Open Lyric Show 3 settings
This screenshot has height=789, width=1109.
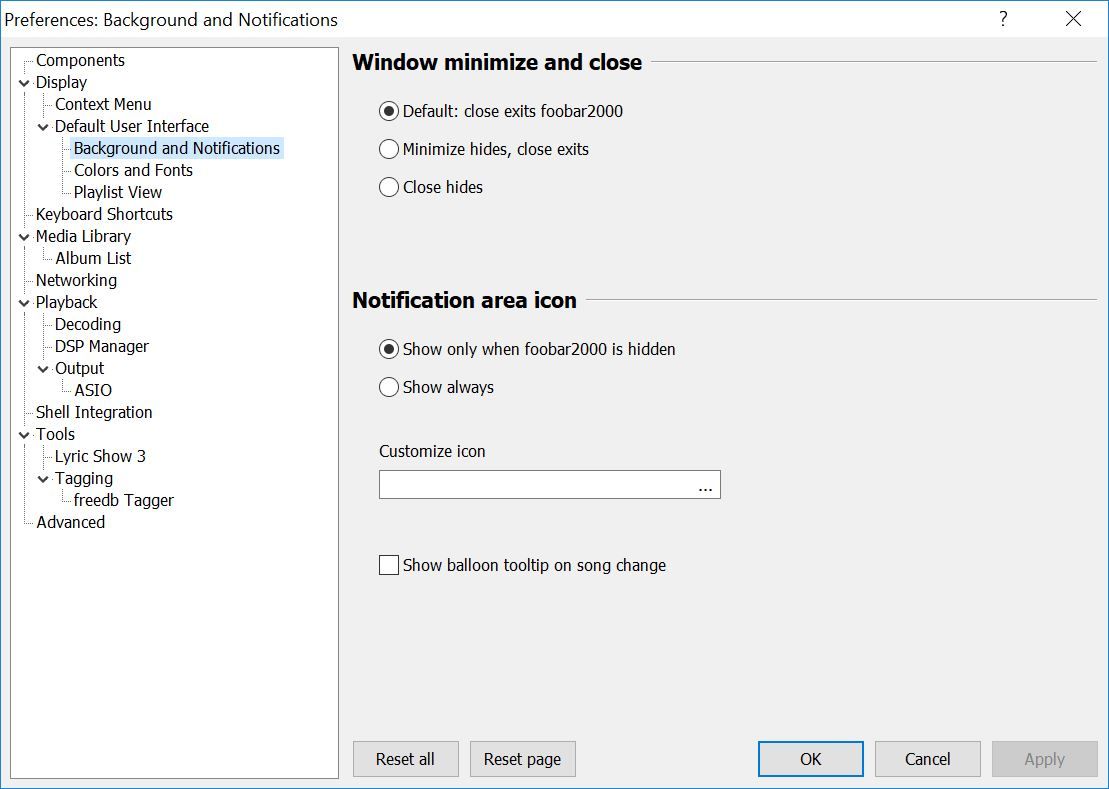click(100, 456)
